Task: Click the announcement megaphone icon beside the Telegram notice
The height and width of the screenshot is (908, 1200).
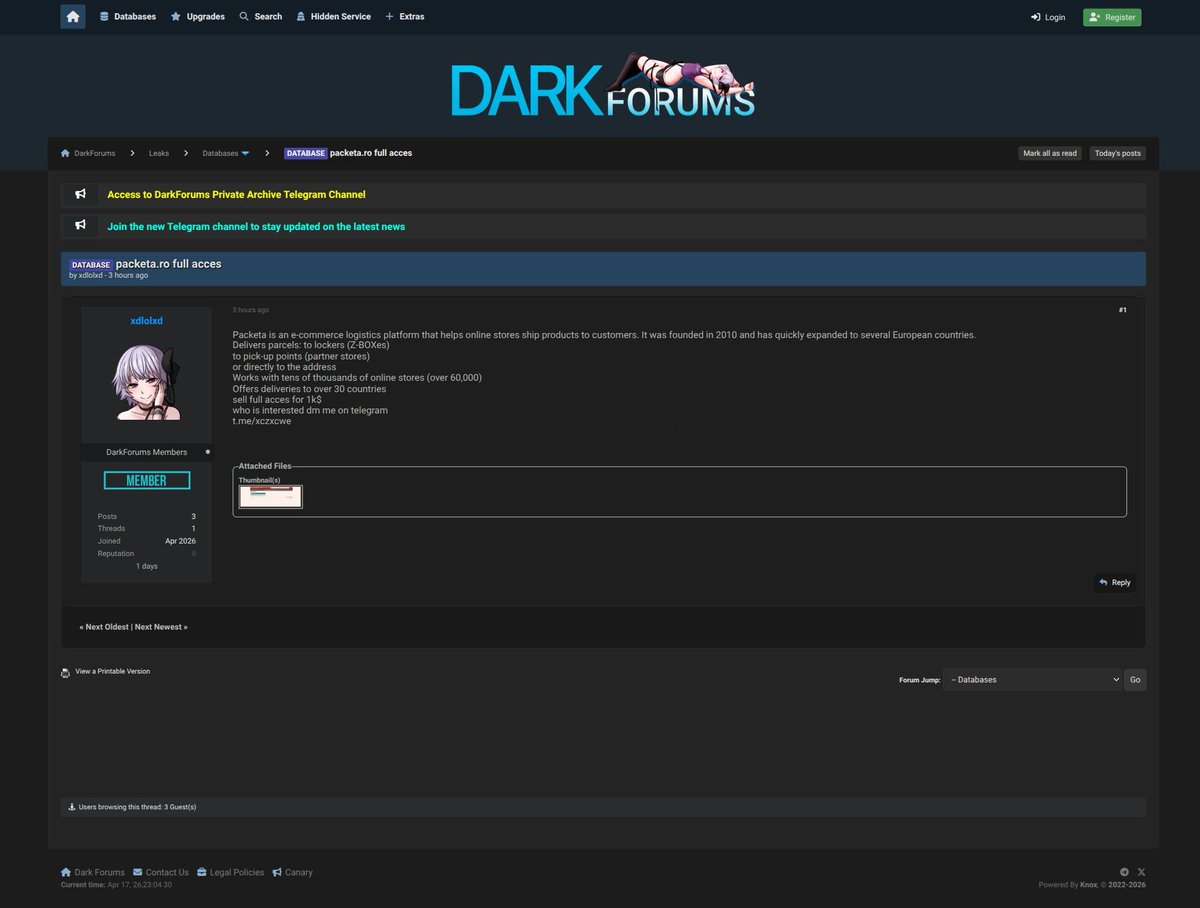Action: [80, 226]
